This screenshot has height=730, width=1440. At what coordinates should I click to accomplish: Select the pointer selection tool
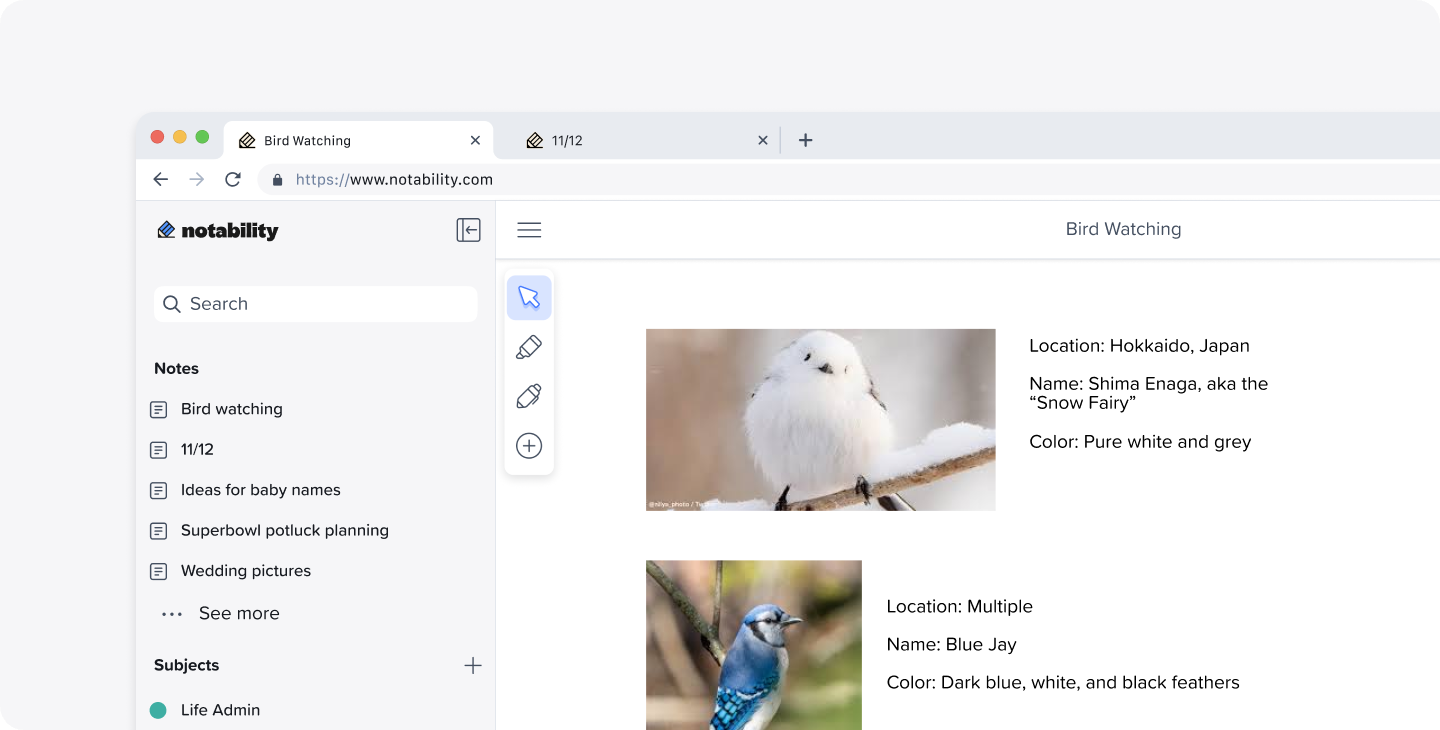pos(529,298)
